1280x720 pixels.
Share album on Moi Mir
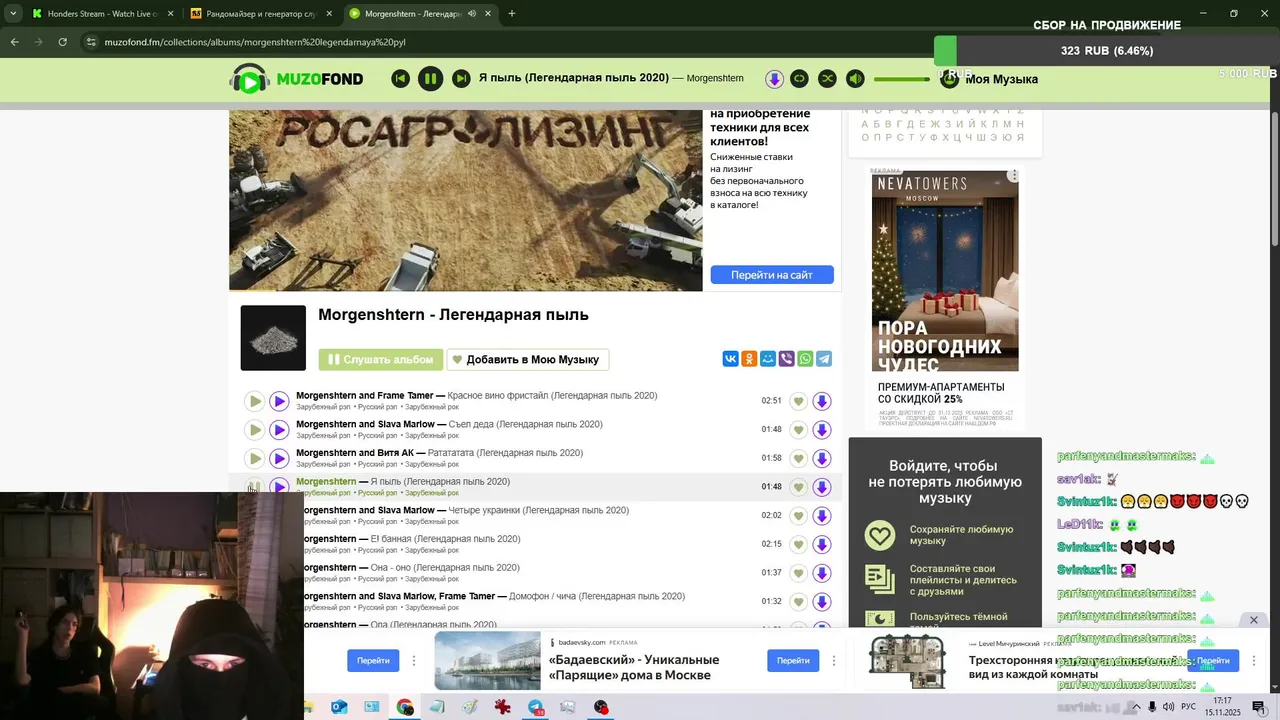(768, 359)
